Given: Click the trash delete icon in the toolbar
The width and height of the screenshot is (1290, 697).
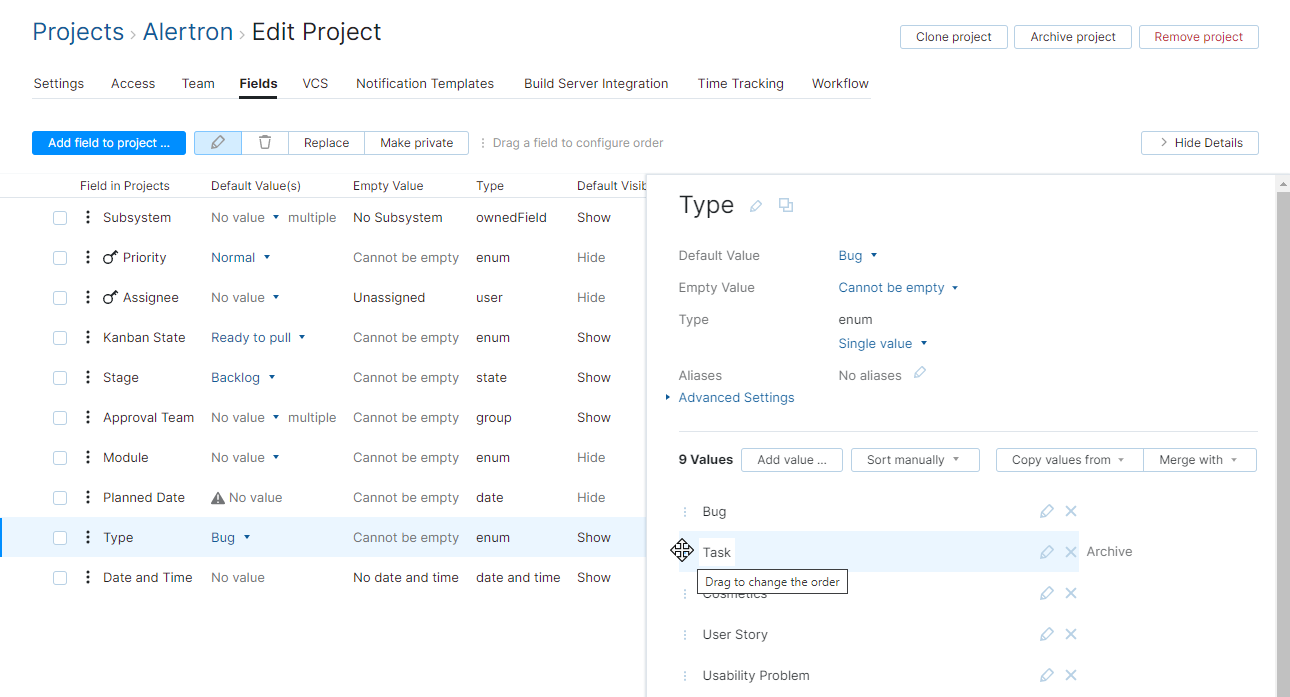Looking at the screenshot, I should [264, 142].
